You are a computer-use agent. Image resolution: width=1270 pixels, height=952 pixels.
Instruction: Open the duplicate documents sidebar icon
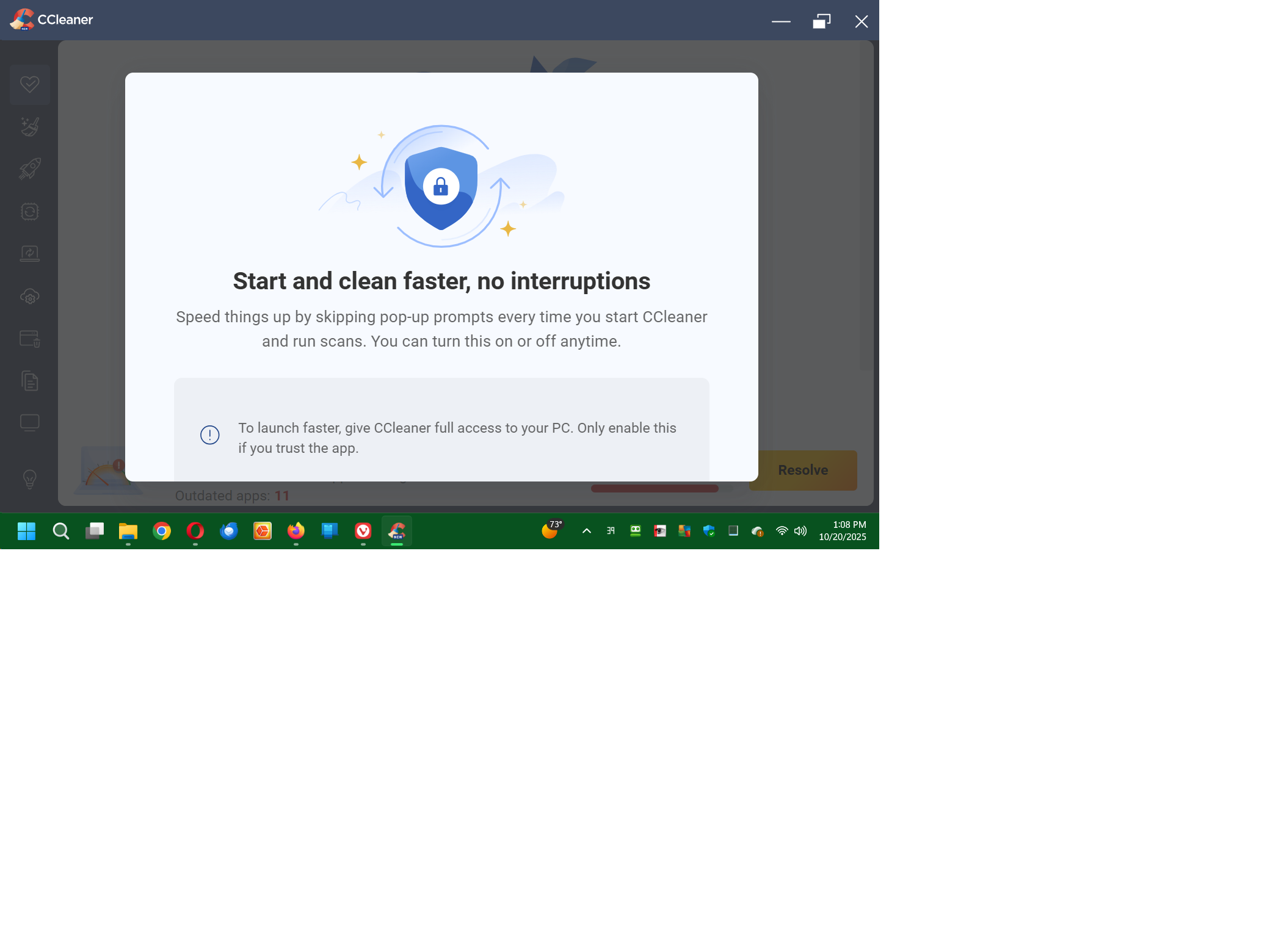click(29, 381)
